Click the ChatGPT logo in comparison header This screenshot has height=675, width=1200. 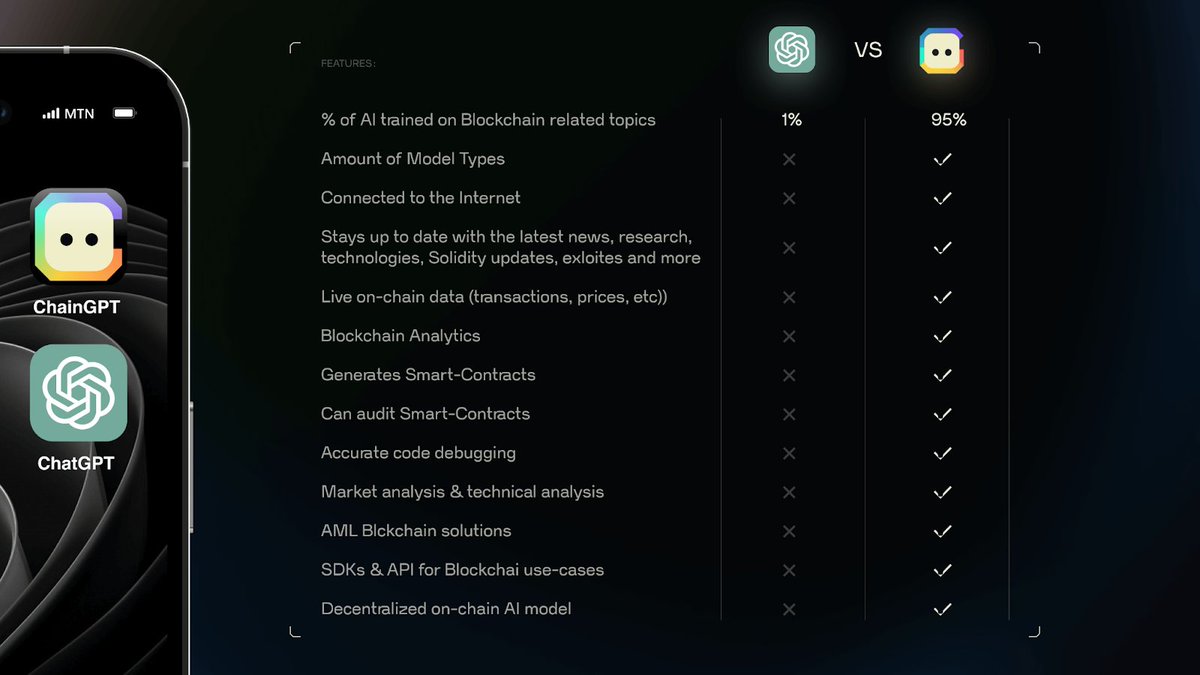792,49
